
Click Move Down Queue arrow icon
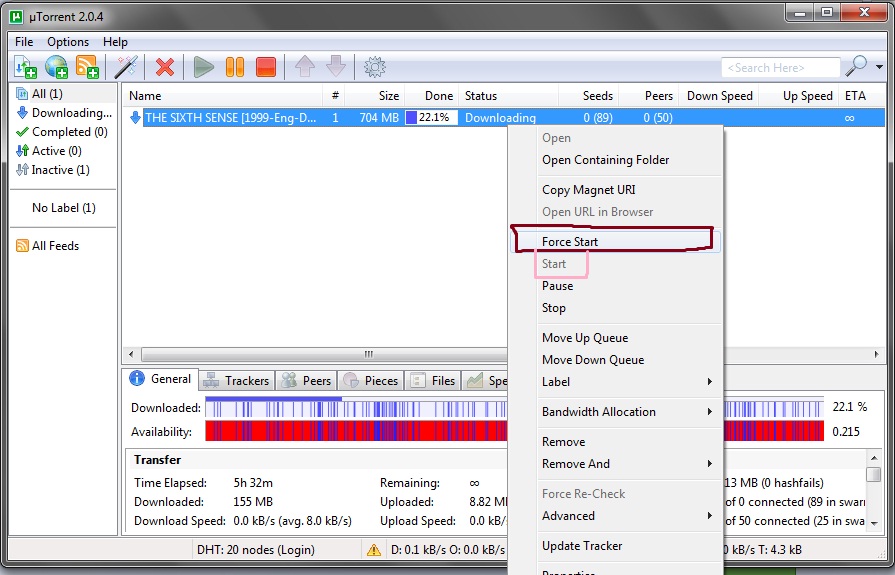pos(336,67)
